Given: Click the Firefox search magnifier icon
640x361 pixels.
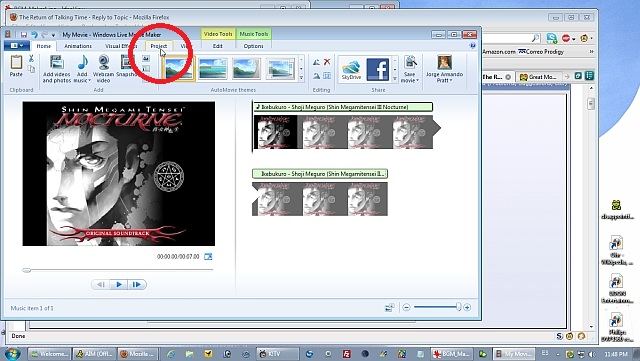Looking at the screenshot, I should pyautogui.click(x=535, y=38).
